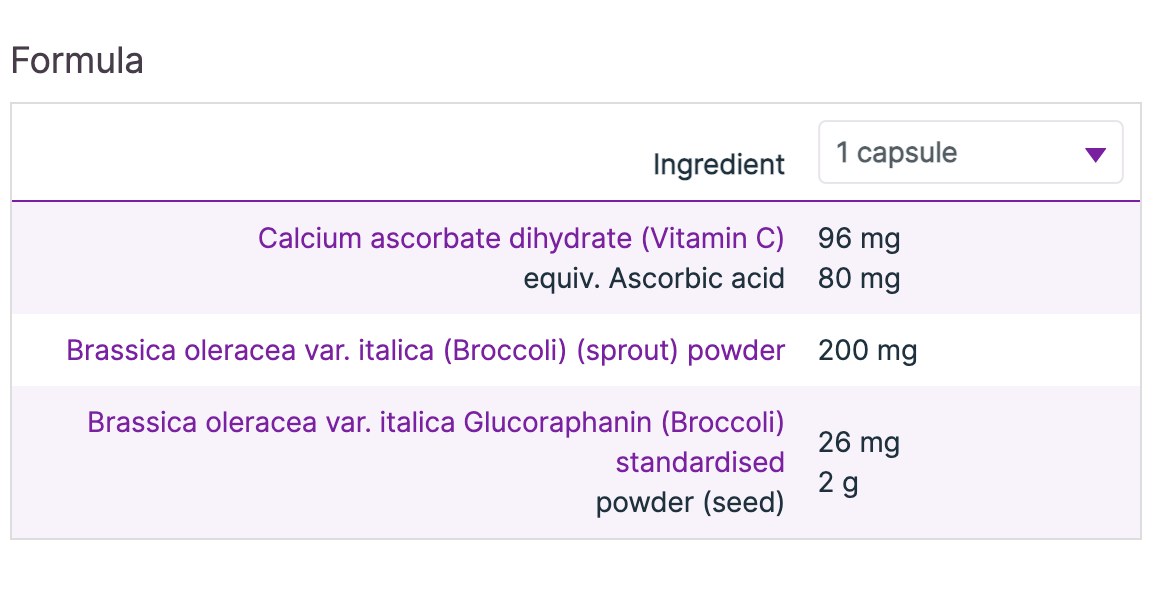
Task: Click "powder" ending the sprout ingredient link
Action: 737,351
